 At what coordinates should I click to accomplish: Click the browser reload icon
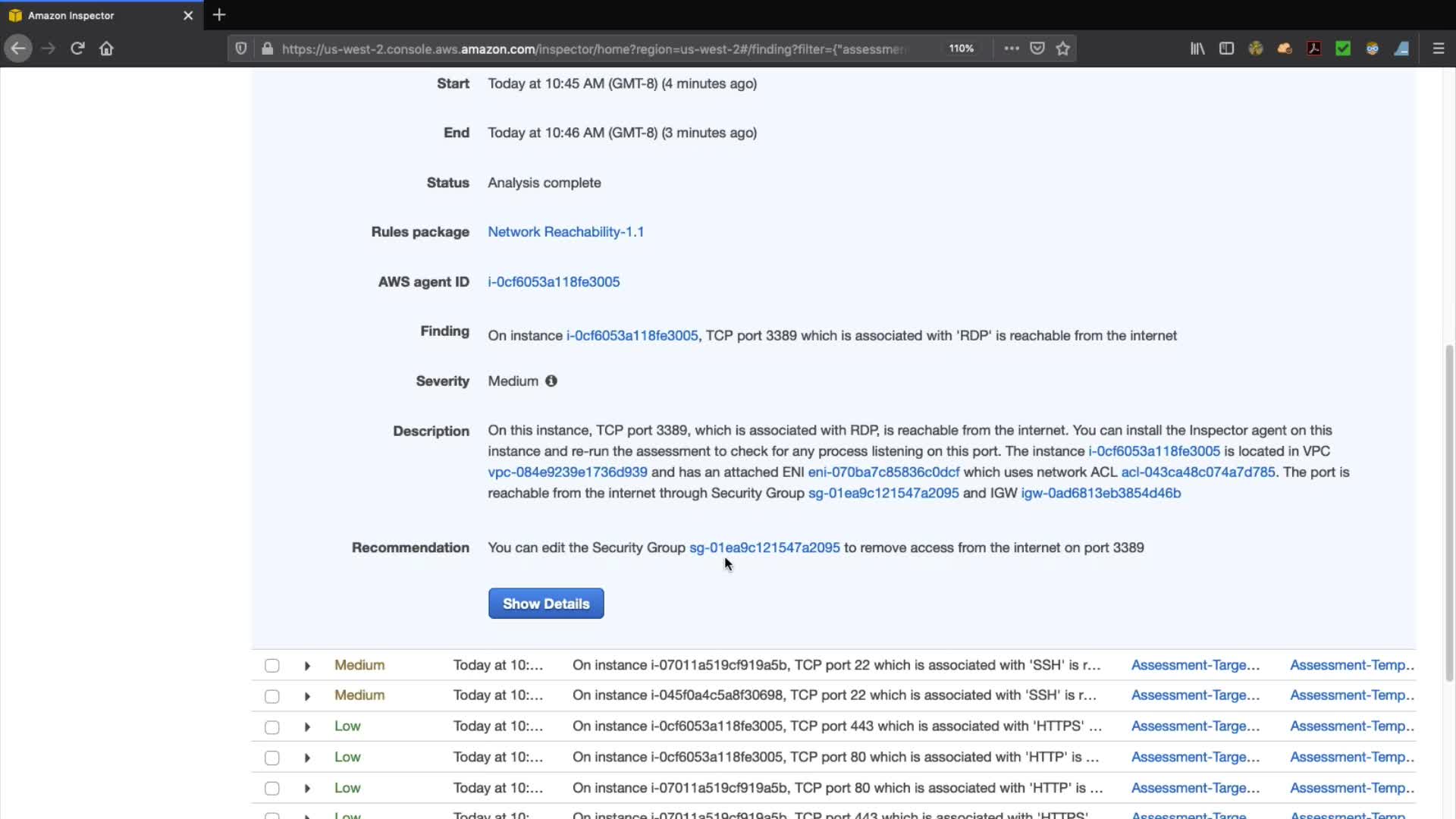click(x=77, y=49)
